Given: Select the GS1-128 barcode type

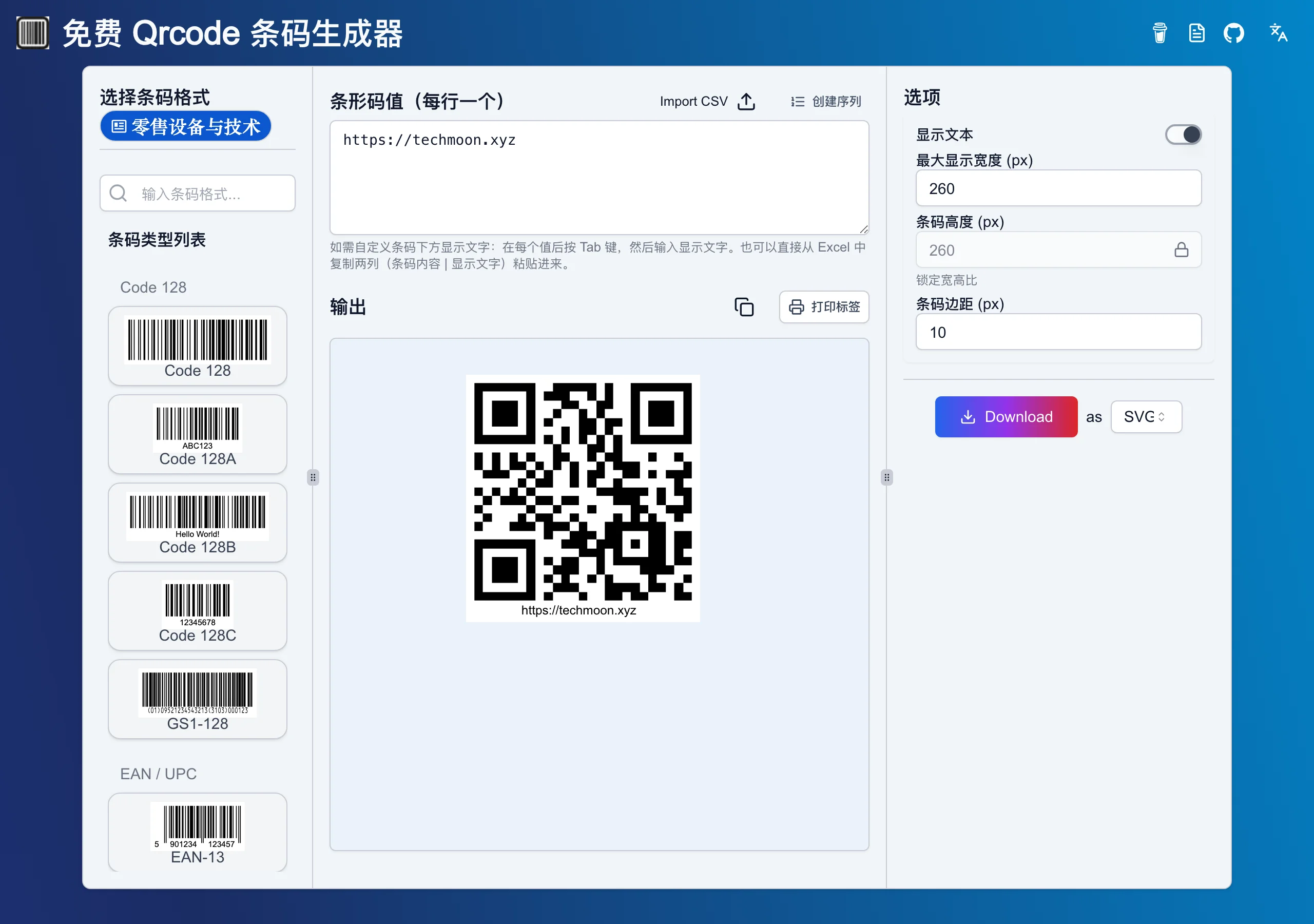Looking at the screenshot, I should (198, 699).
